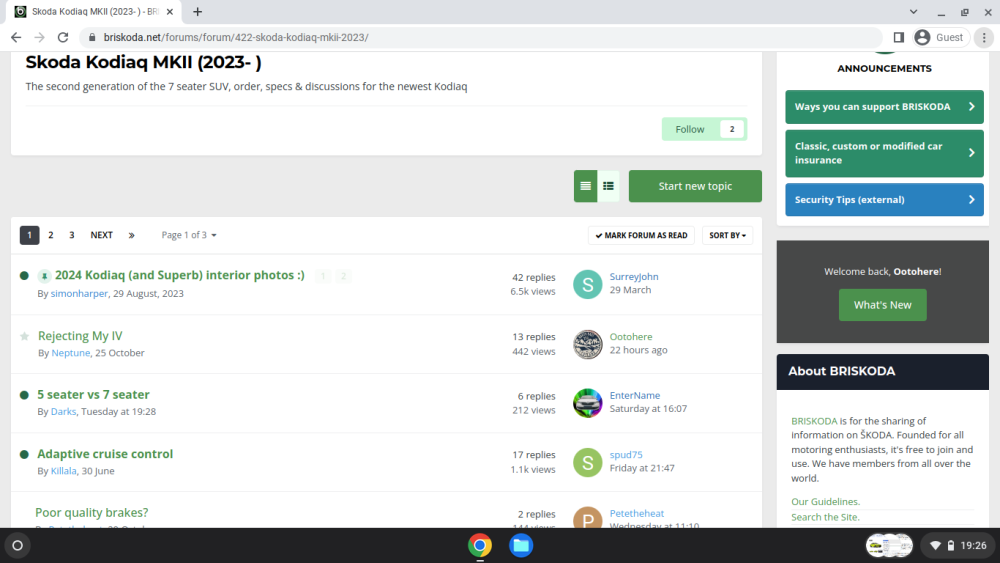Open Poor quality brakes? topic

coord(92,513)
